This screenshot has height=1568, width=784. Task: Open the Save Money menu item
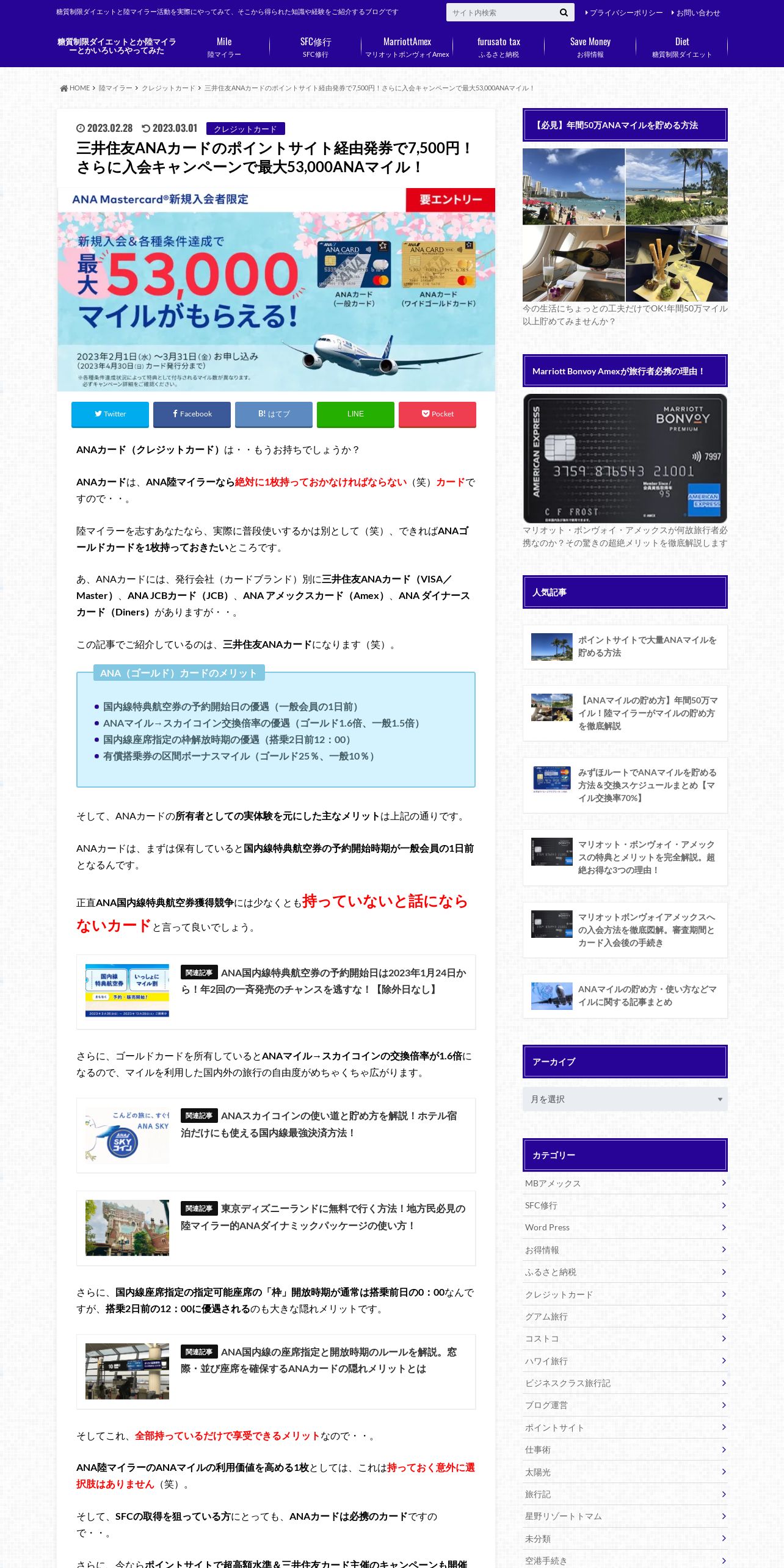click(590, 48)
